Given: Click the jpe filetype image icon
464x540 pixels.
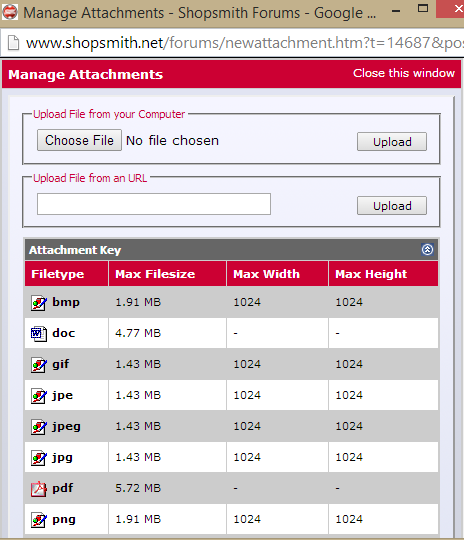Looking at the screenshot, I should click(x=39, y=396).
